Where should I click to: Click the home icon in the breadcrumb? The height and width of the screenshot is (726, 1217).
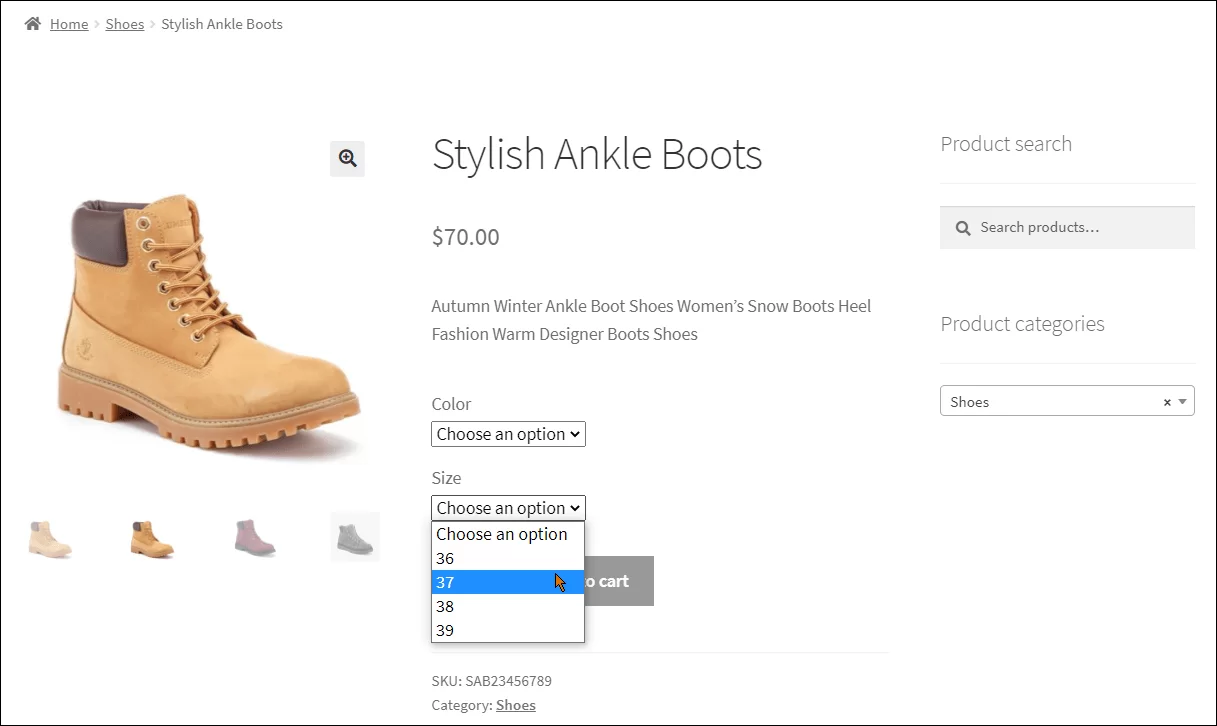30,23
